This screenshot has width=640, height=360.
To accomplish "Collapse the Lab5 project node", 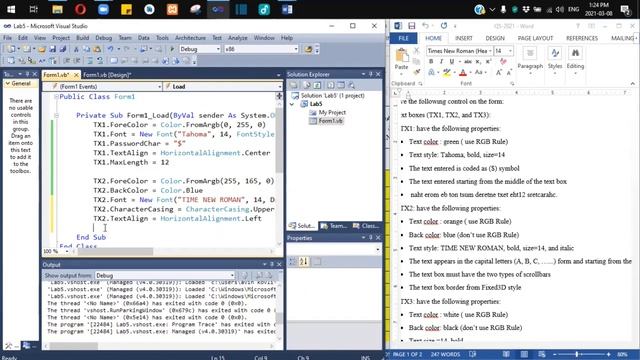I will coord(292,104).
